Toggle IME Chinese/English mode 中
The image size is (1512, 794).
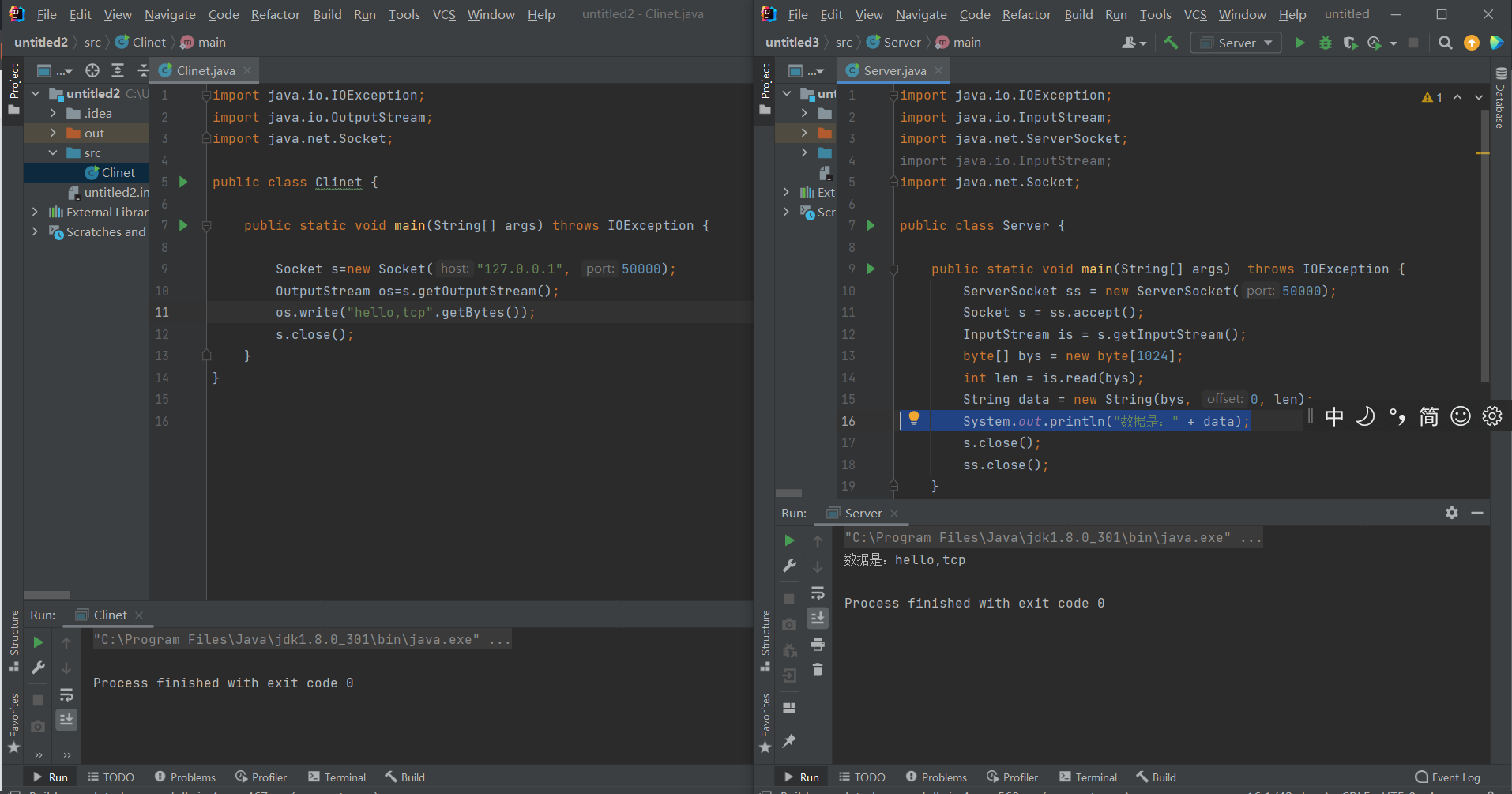tap(1334, 416)
